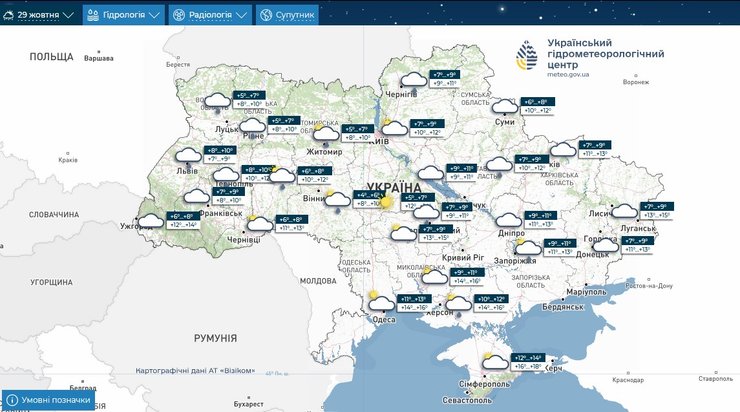Click Суми temperature label +6°...+8°
This screenshot has width=740, height=412.
coord(538,102)
